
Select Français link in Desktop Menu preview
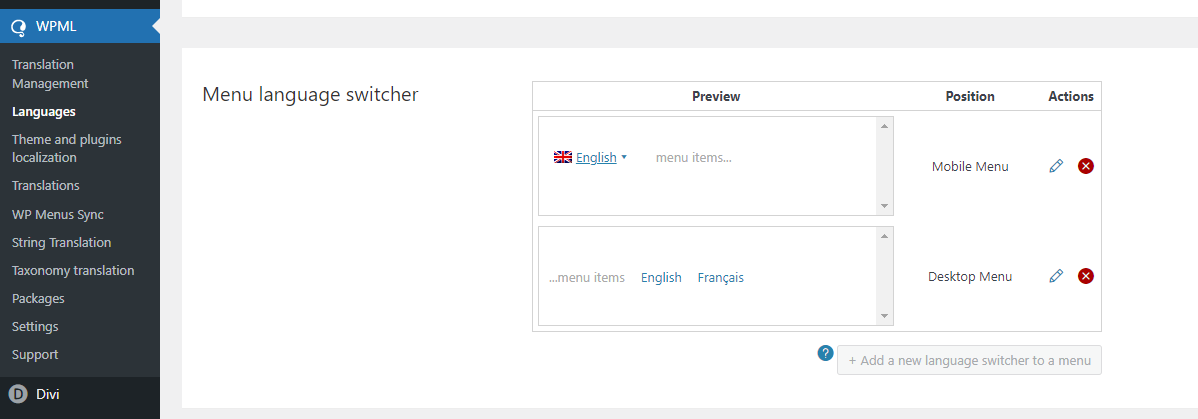coord(720,278)
